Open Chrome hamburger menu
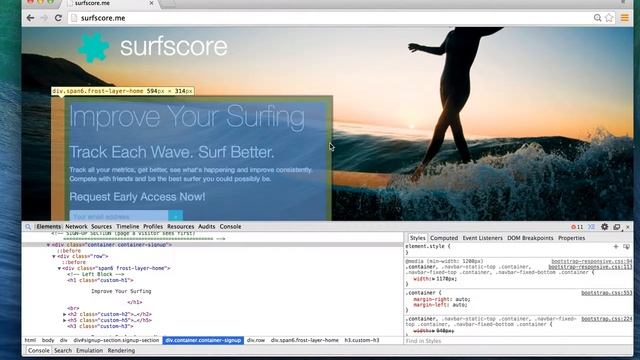 (624, 18)
